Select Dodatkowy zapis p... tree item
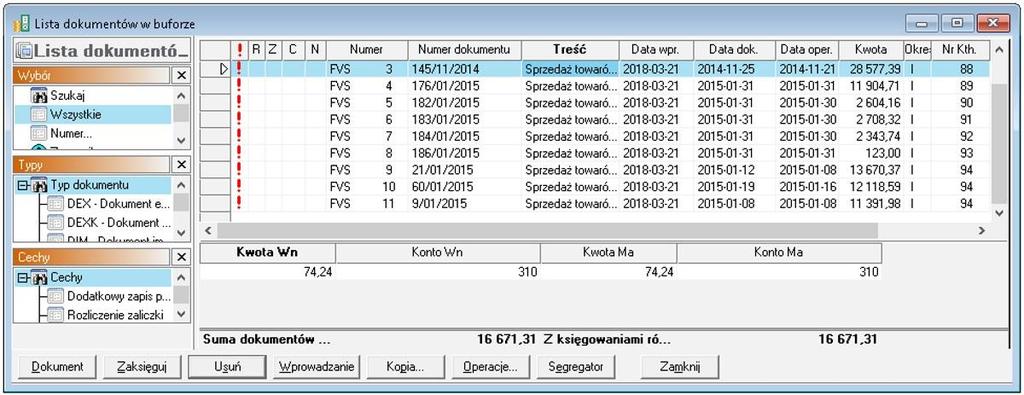1024x395 pixels. point(119,296)
